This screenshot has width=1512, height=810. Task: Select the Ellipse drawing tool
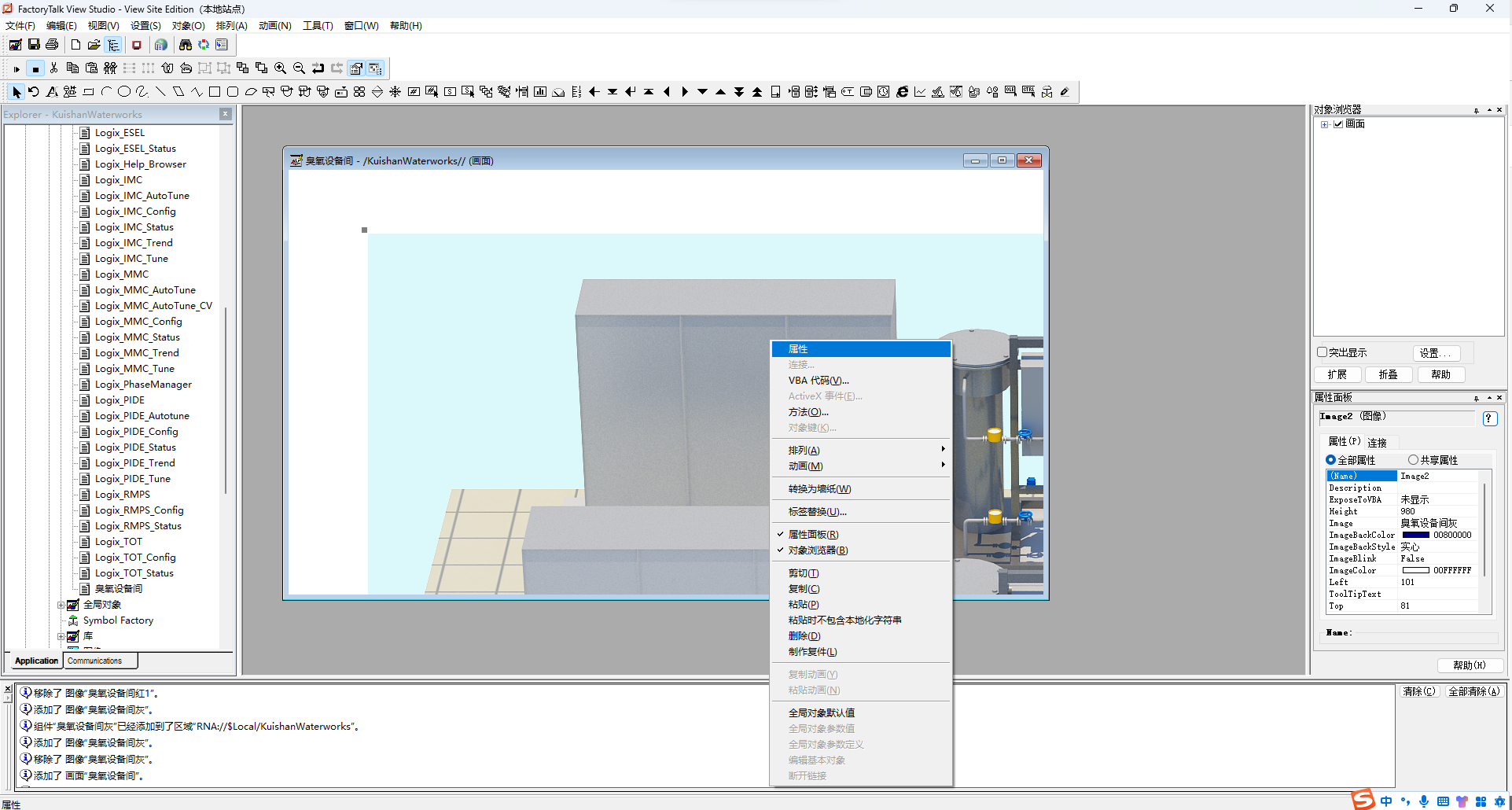(x=124, y=92)
